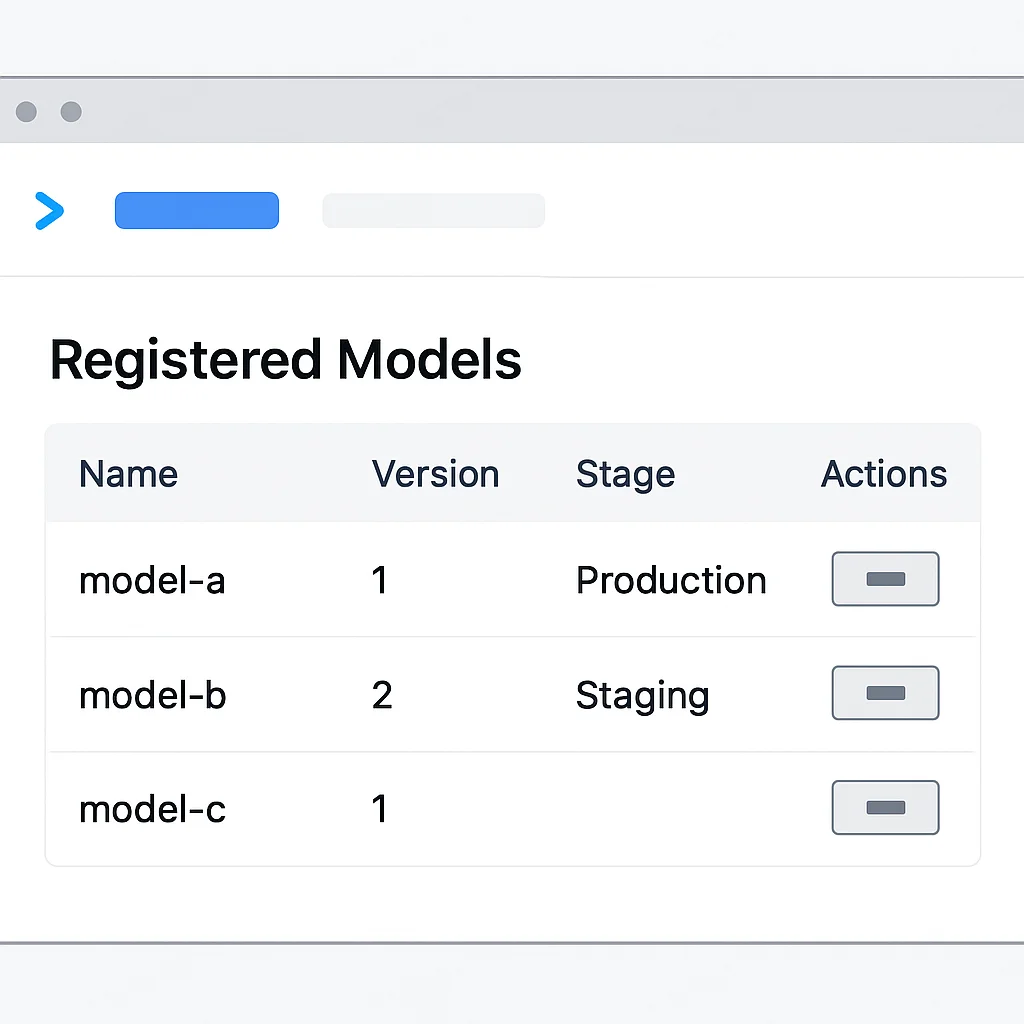Click the model-b name cell
Viewport: 1024px width, 1024px height.
point(152,694)
